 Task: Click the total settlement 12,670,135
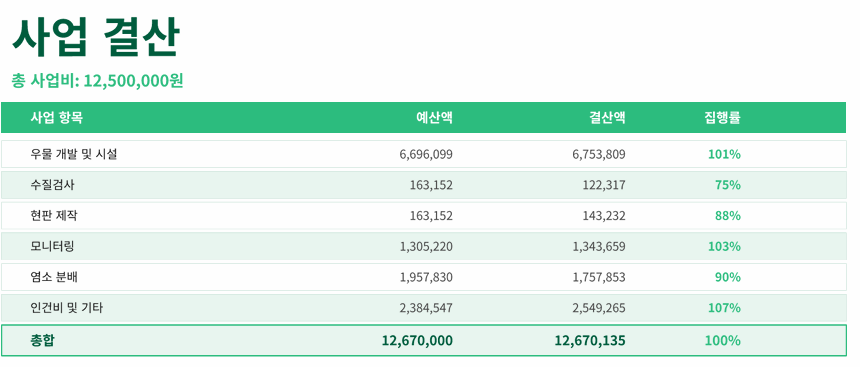(x=590, y=341)
